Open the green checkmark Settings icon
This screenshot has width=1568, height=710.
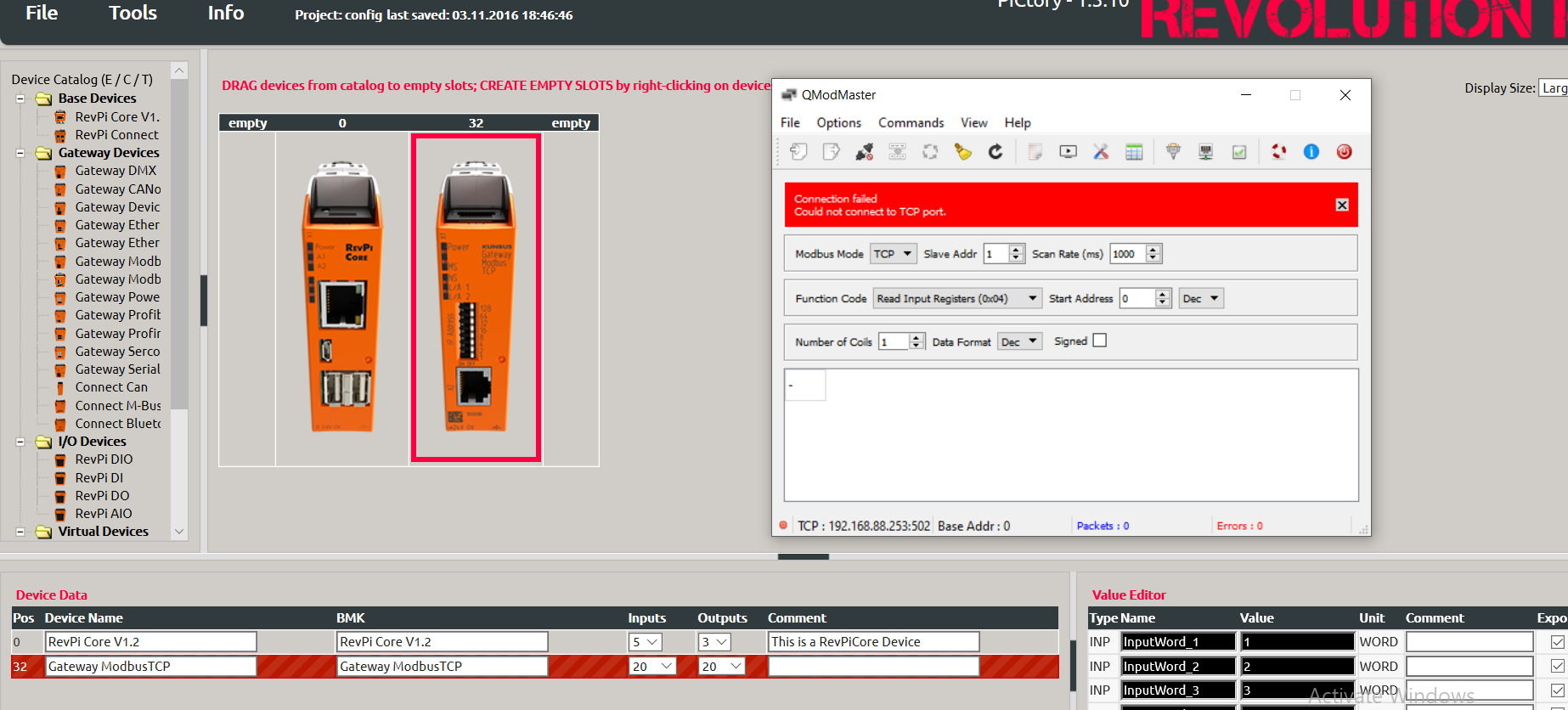pyautogui.click(x=1239, y=151)
